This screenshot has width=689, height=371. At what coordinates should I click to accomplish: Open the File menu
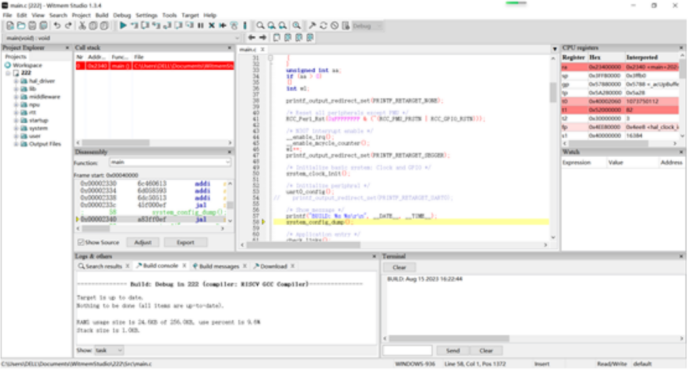tap(7, 15)
